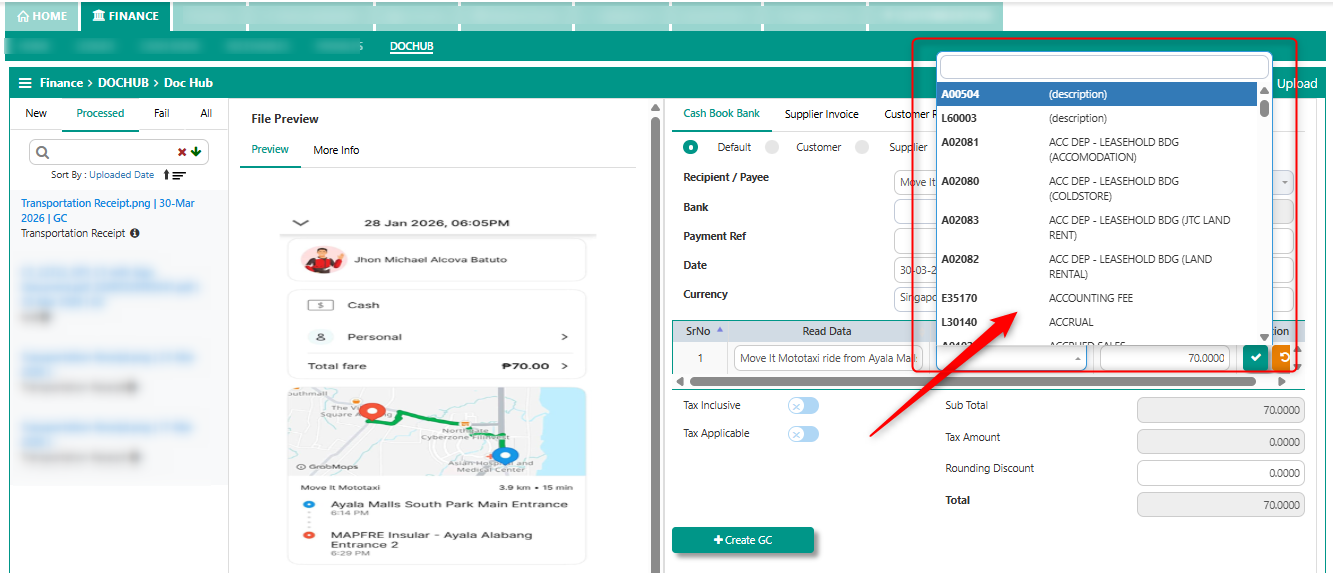This screenshot has width=1333, height=573.
Task: Clear the search with the red X icon
Action: tap(182, 152)
